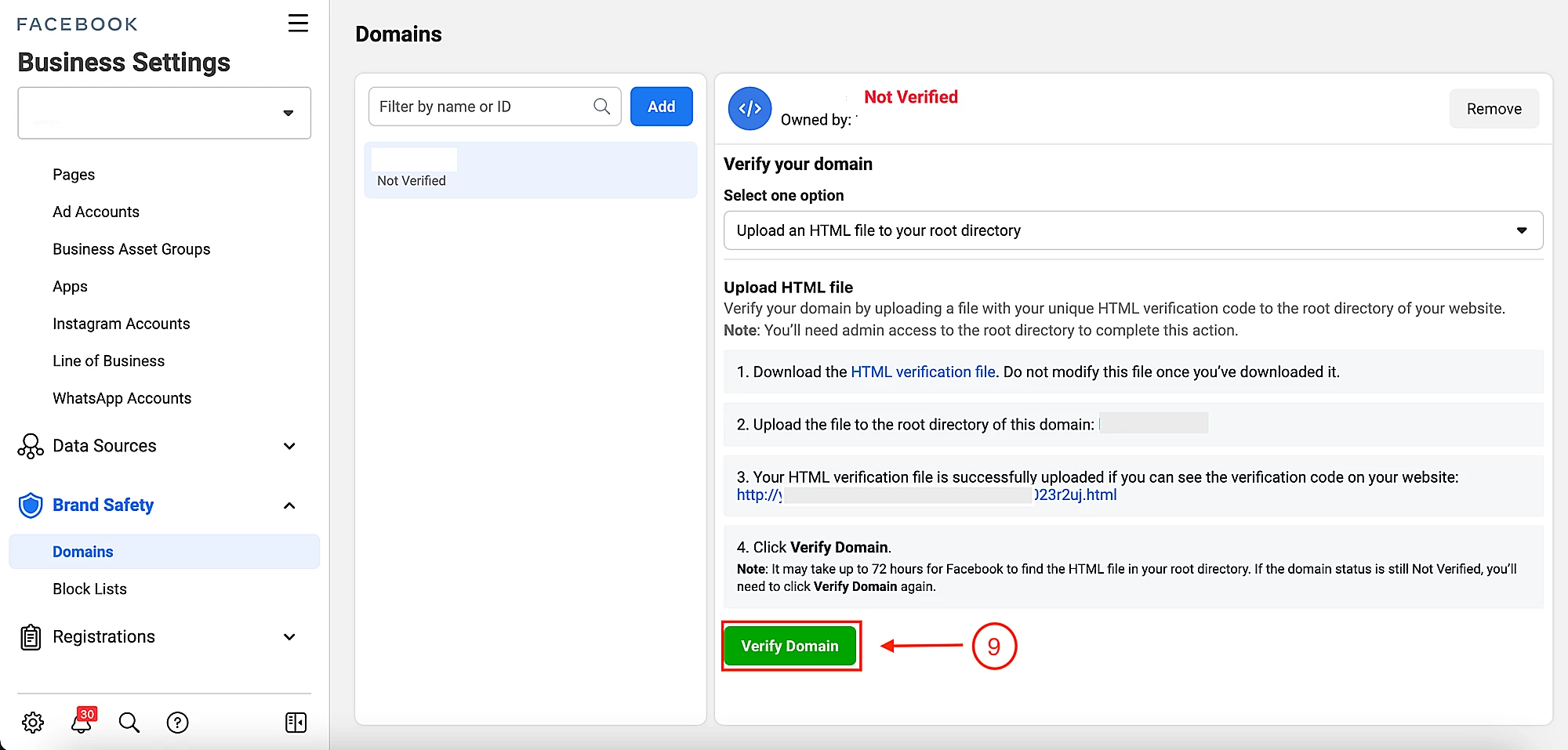The width and height of the screenshot is (1568, 750).
Task: Download the HTML verification file link
Action: [923, 372]
